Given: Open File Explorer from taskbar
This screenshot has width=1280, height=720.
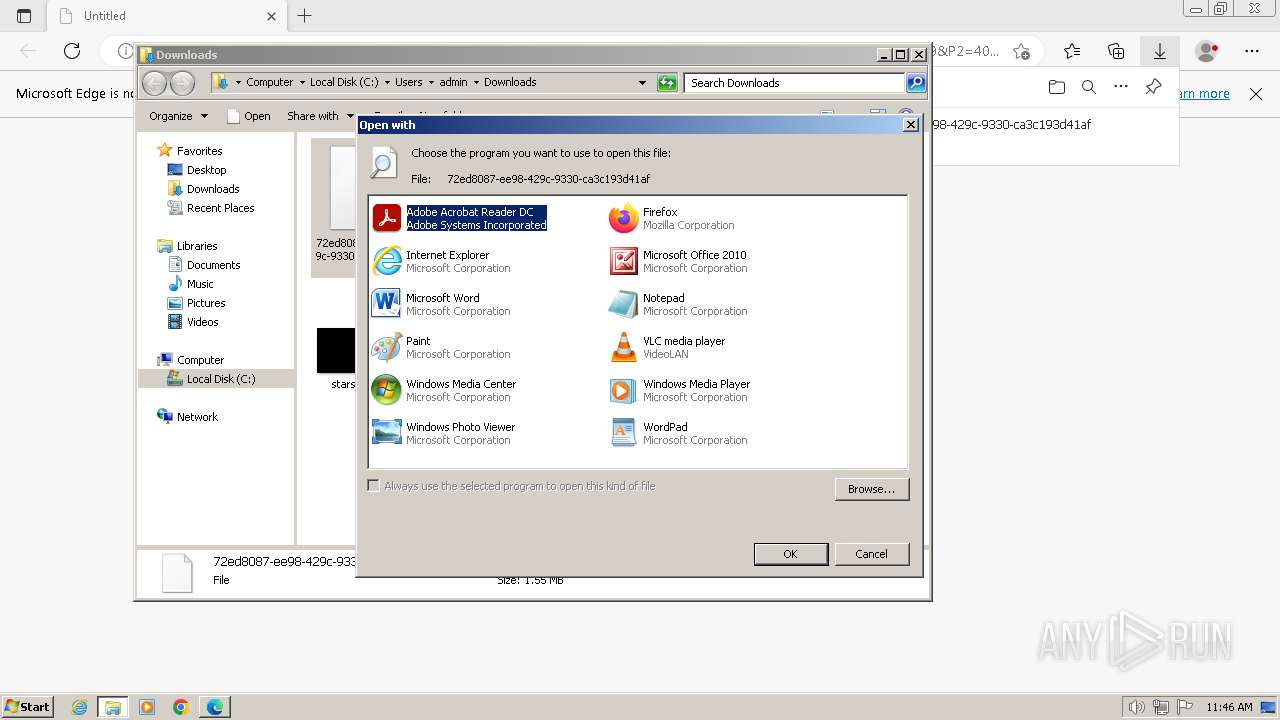Looking at the screenshot, I should click(x=113, y=707).
